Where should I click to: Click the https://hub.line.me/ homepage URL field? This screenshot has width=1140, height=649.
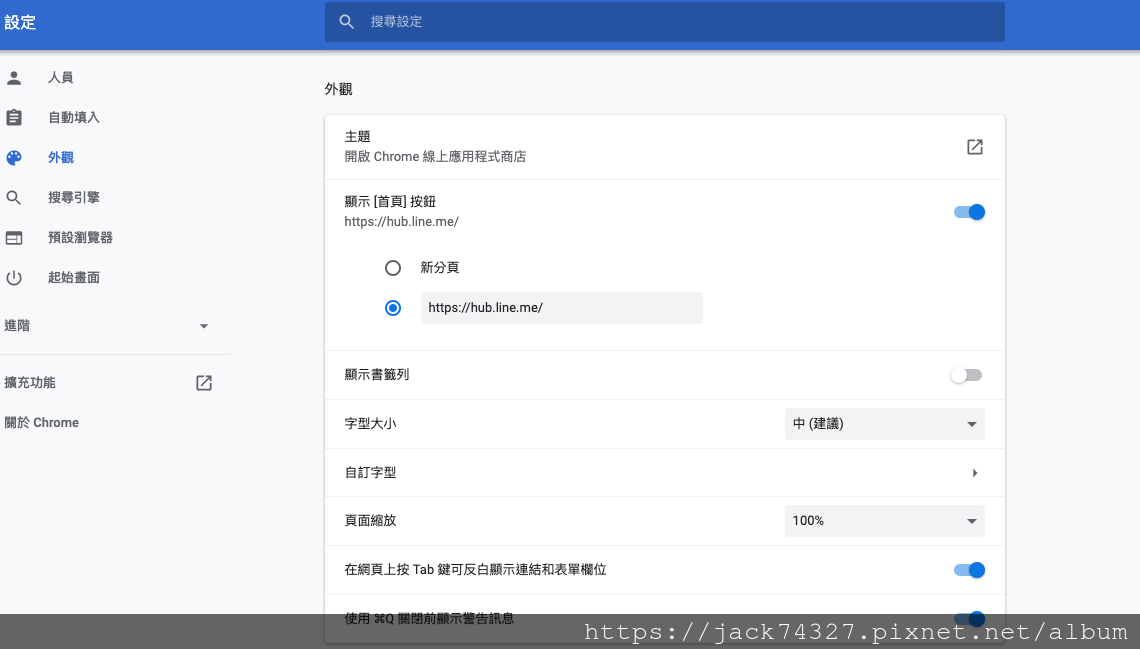pyautogui.click(x=561, y=308)
